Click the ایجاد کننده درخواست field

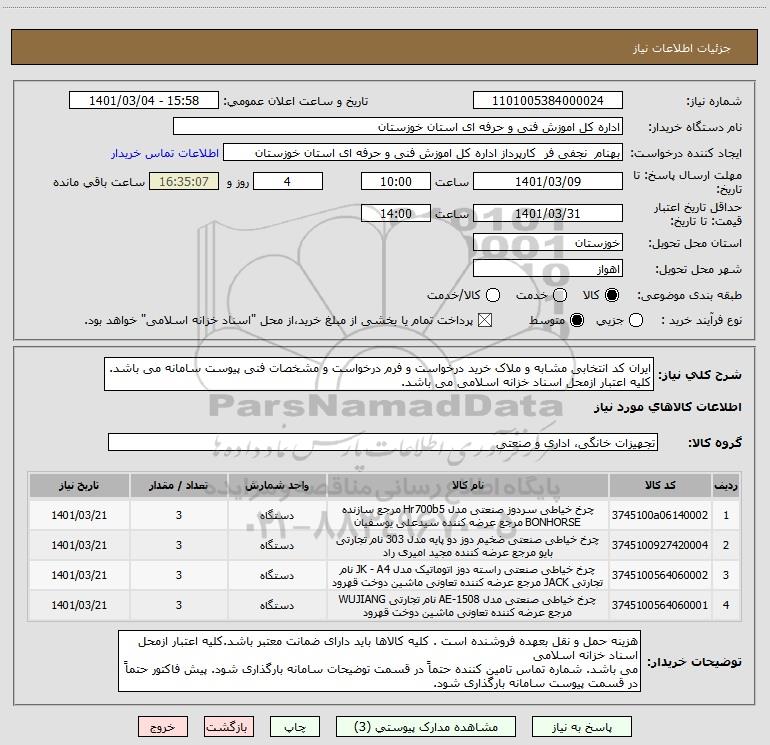[423, 153]
